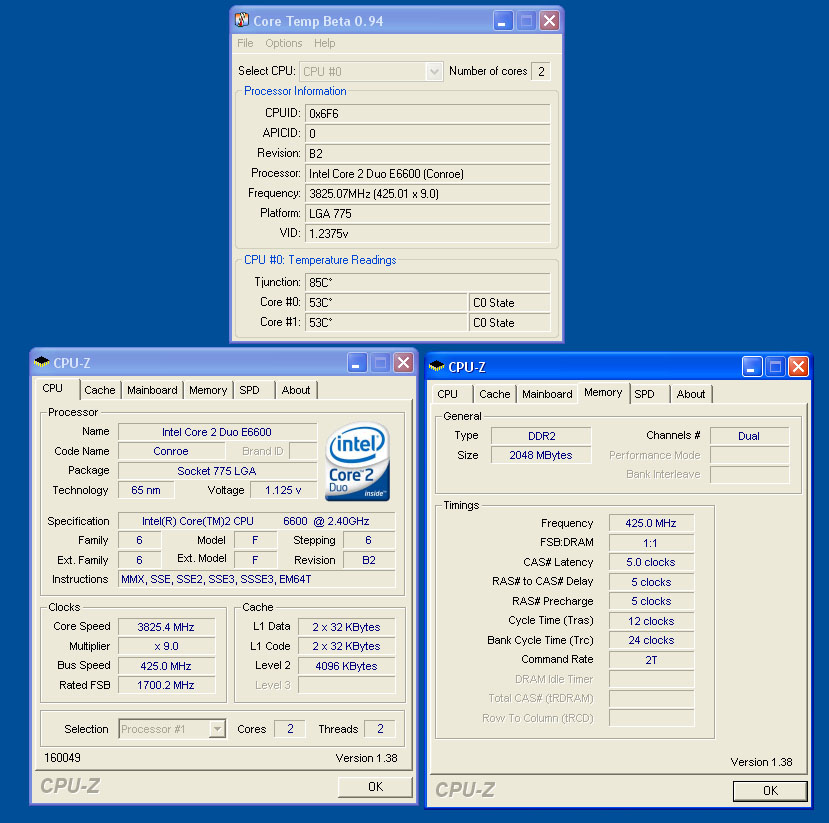Image resolution: width=829 pixels, height=823 pixels.
Task: Open About tab in right CPU-Z
Action: coord(690,394)
